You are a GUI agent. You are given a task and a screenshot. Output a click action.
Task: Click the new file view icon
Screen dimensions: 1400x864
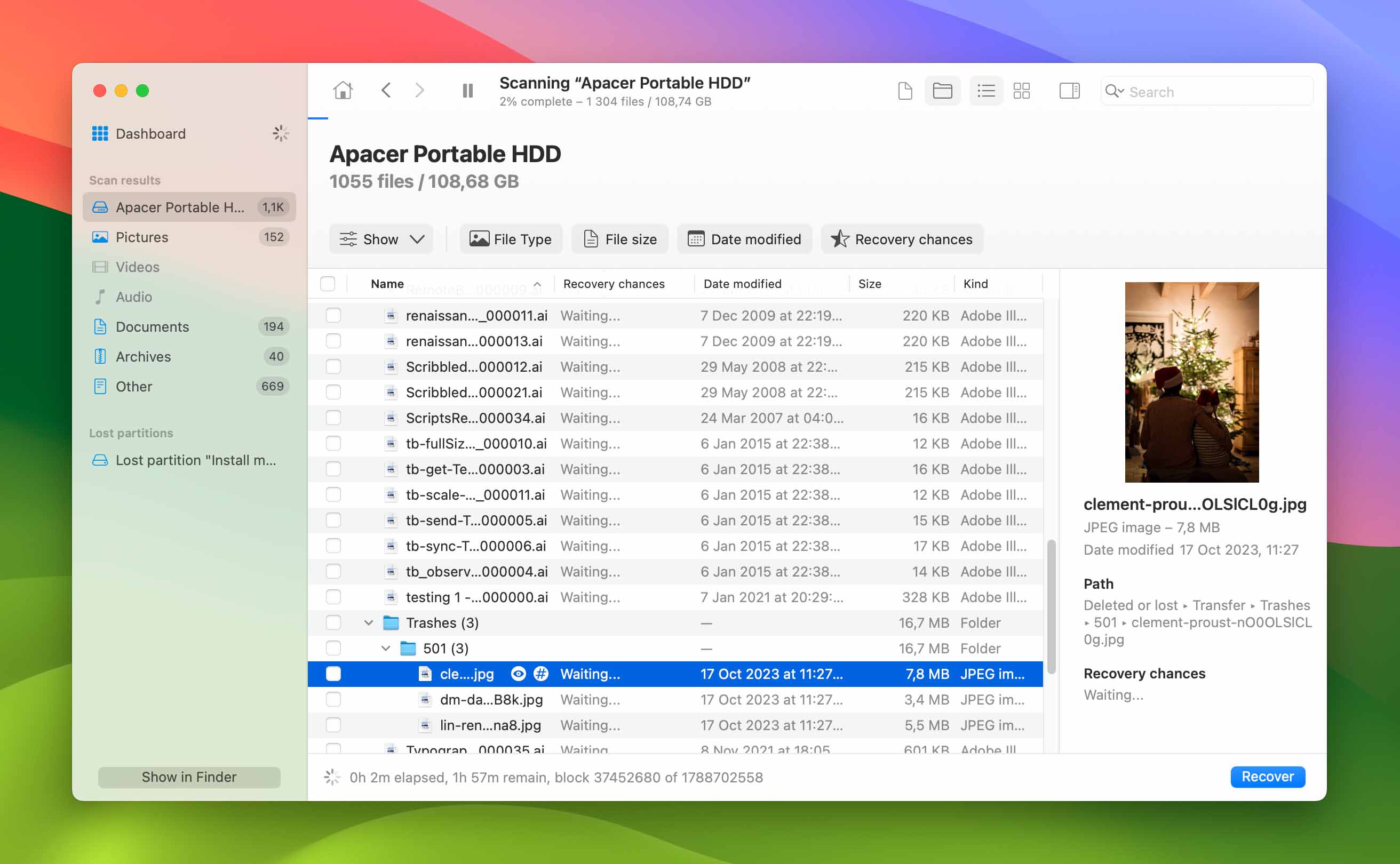tap(905, 91)
